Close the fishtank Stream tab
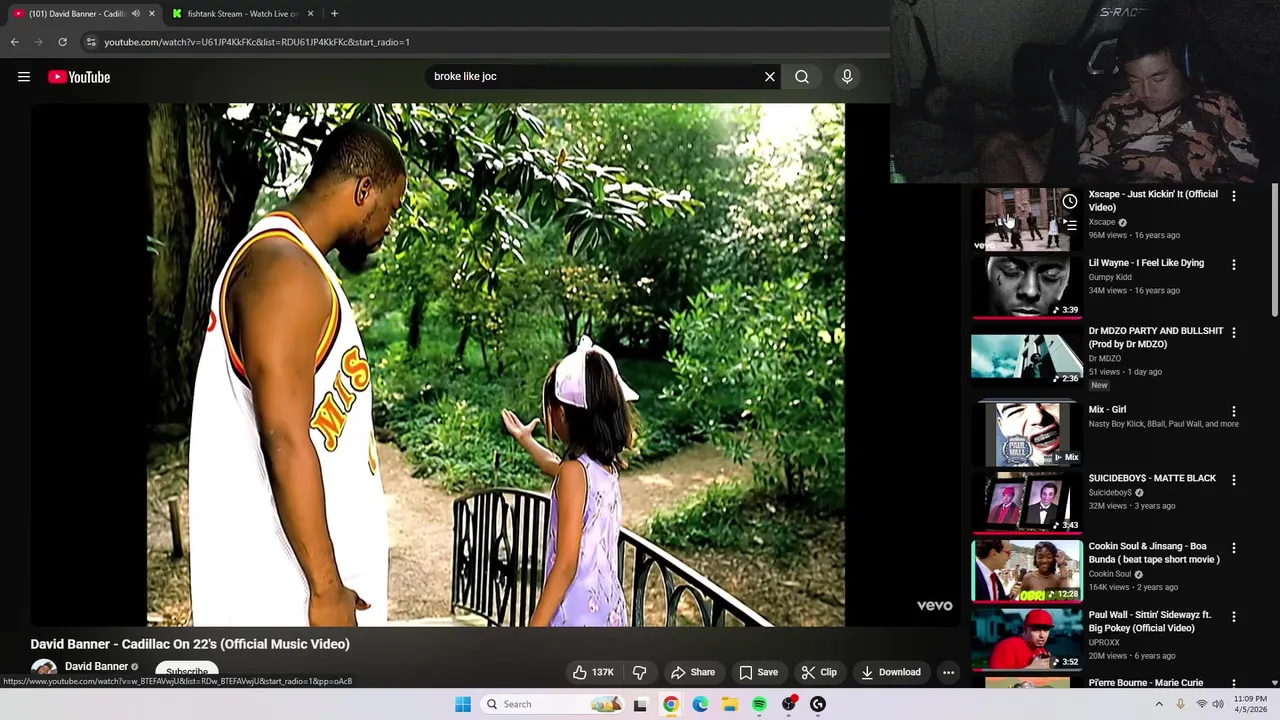The height and width of the screenshot is (720, 1280). coord(310,14)
